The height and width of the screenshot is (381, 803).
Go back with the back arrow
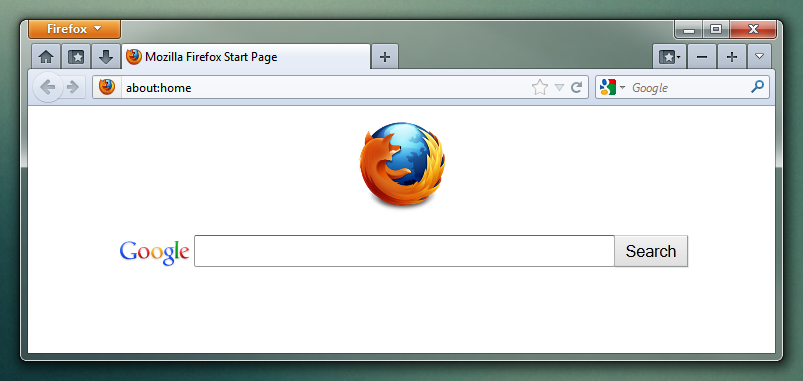pos(48,88)
